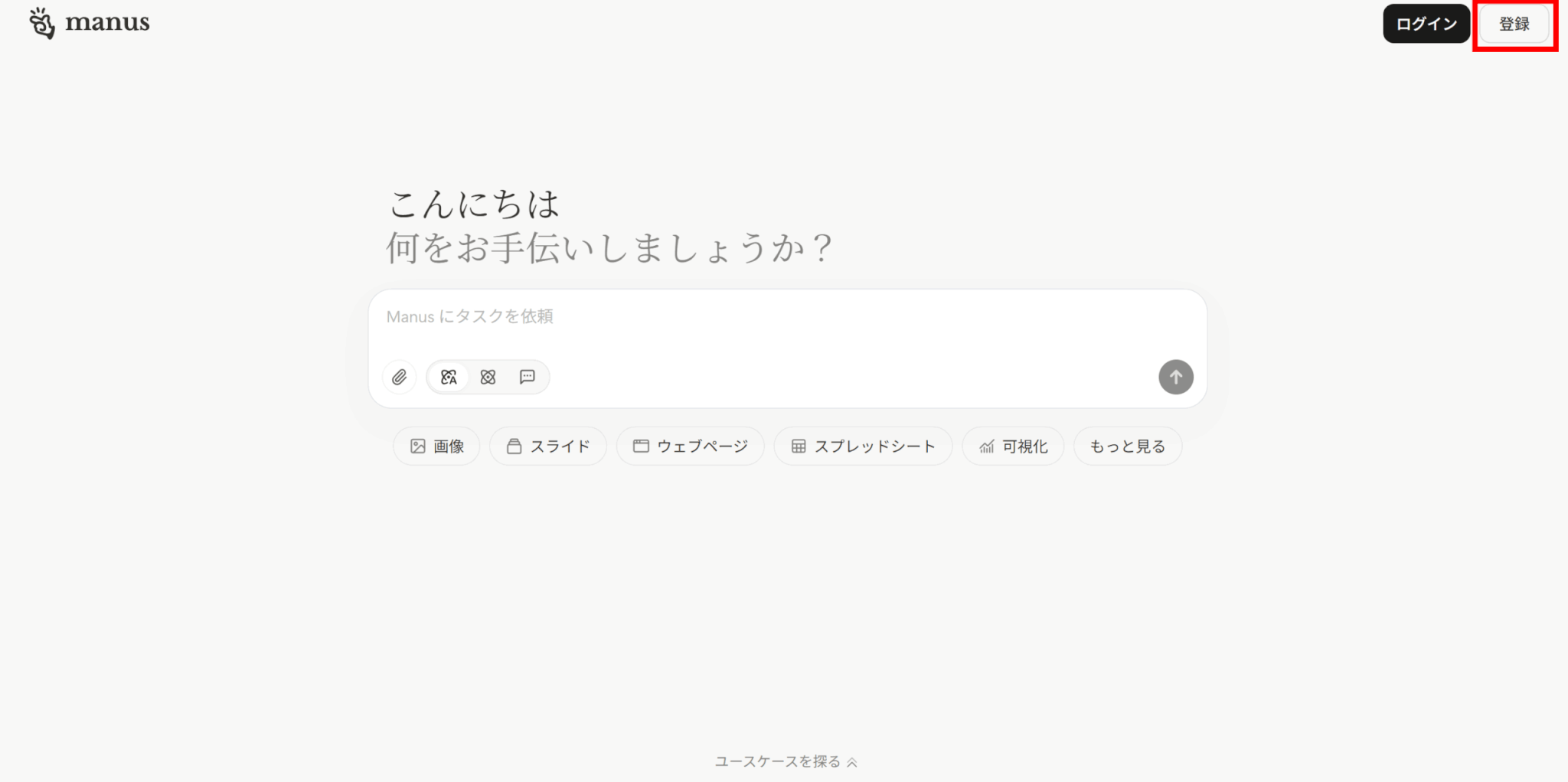1568x782 pixels.
Task: Send the task with the up-arrow button
Action: [1176, 377]
